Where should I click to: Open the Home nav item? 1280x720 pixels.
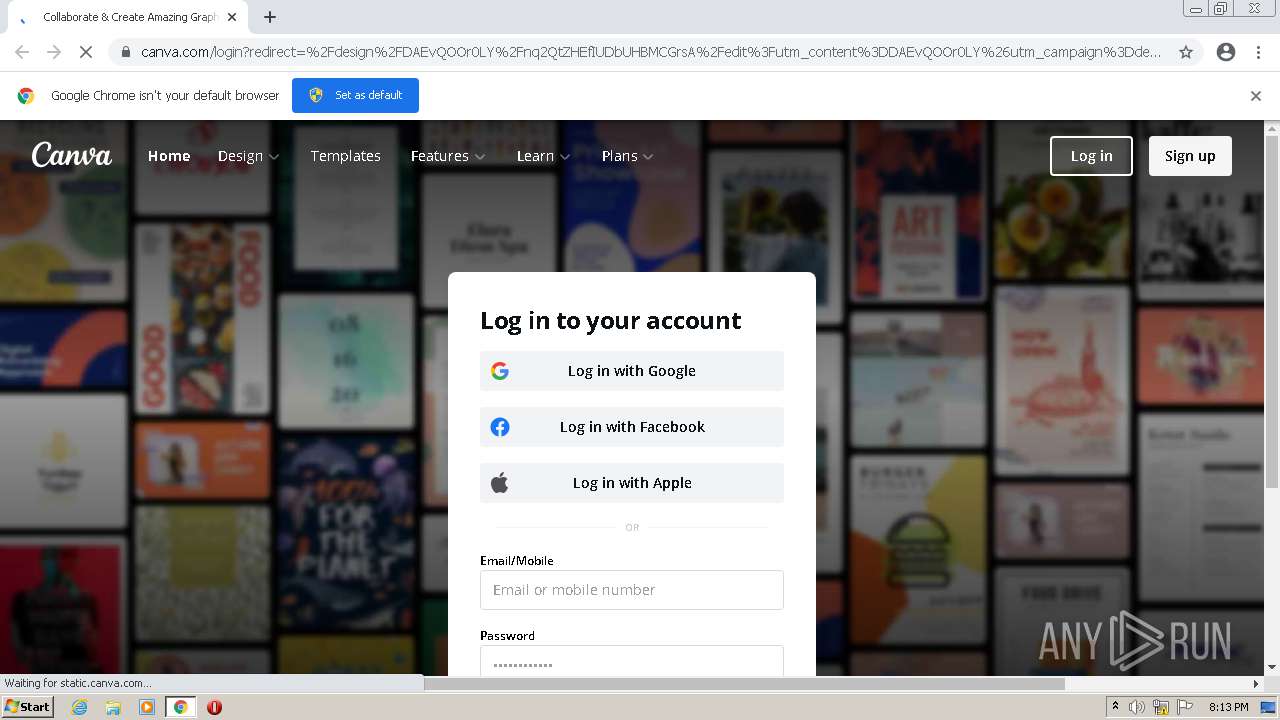[x=169, y=156]
